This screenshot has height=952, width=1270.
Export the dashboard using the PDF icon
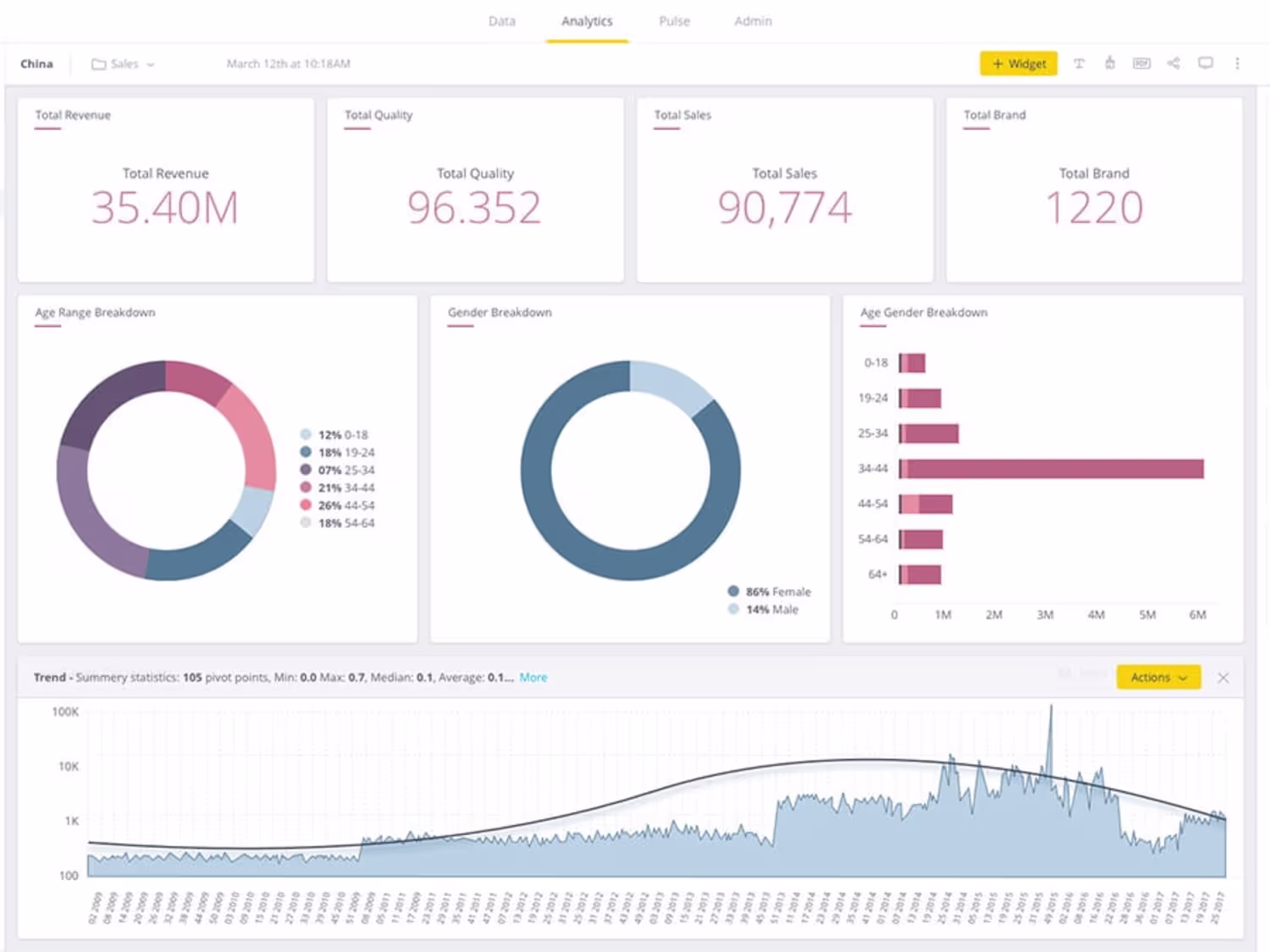[x=1141, y=63]
